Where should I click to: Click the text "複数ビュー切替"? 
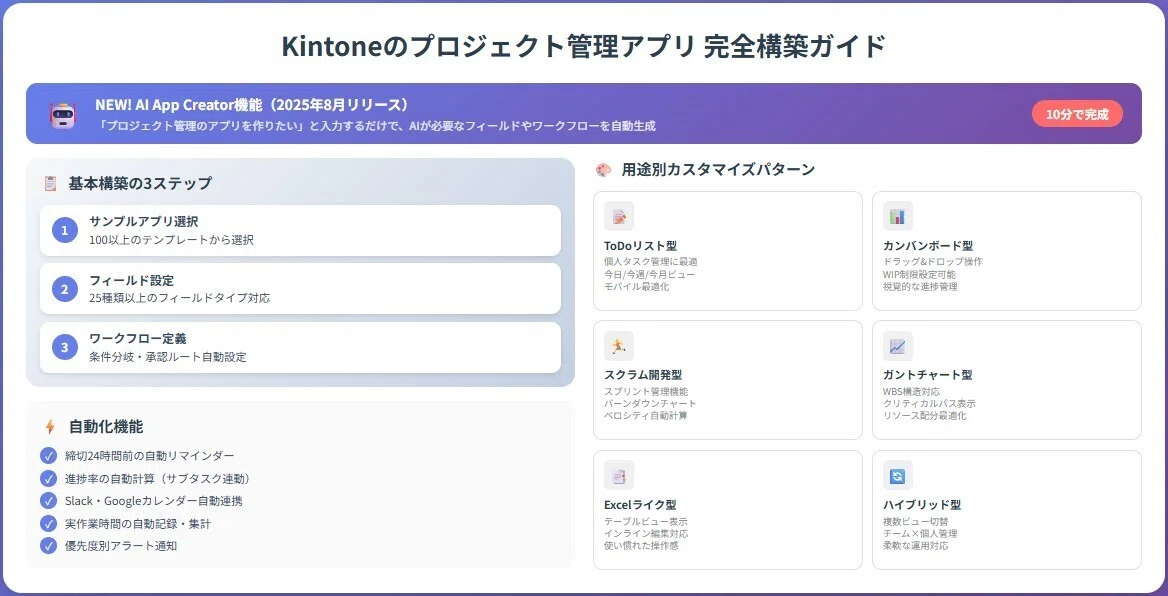click(915, 522)
